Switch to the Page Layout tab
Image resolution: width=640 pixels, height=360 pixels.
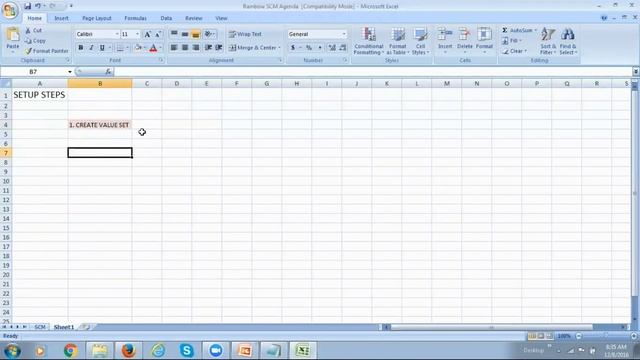pos(97,18)
